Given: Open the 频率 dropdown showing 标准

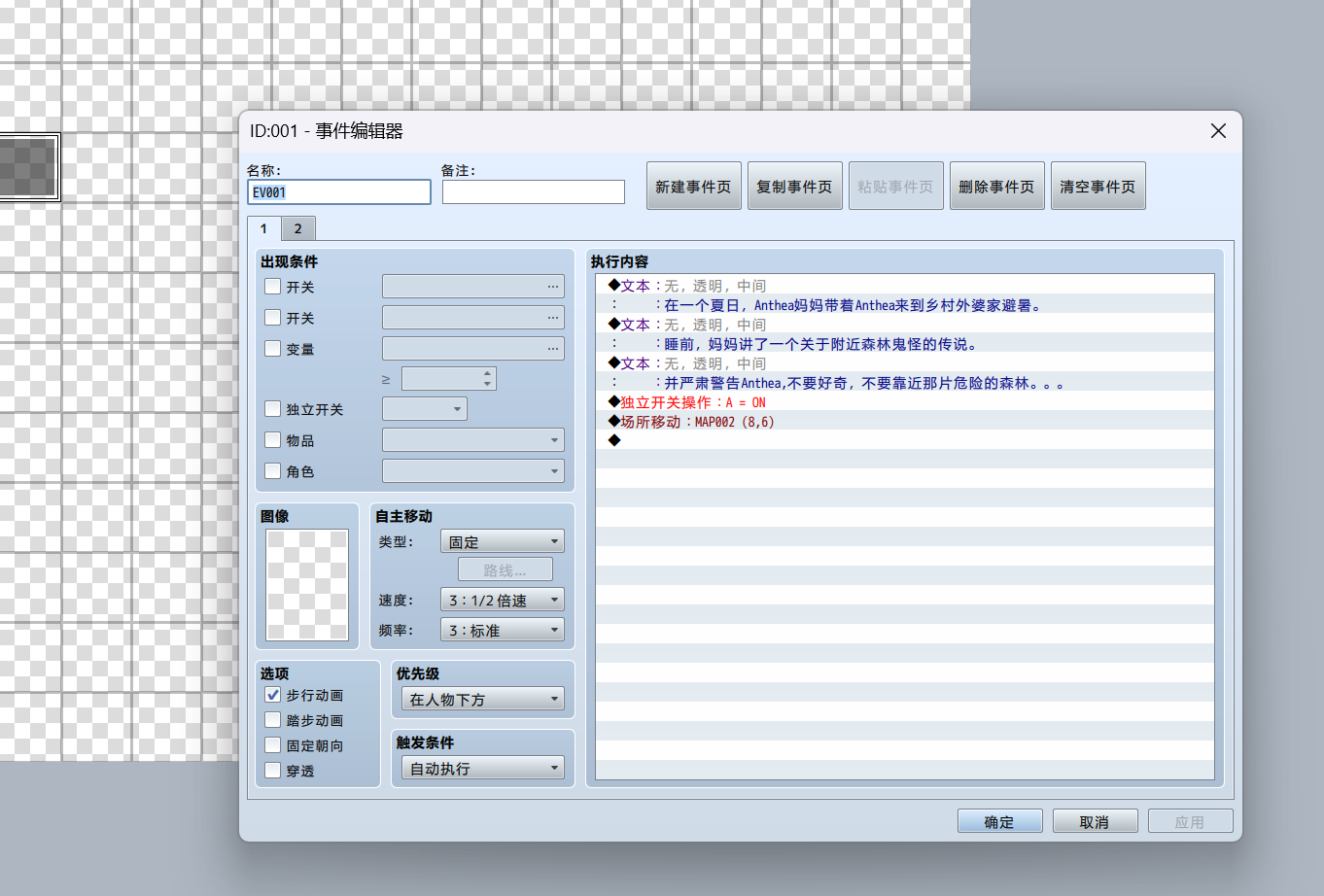Looking at the screenshot, I should pos(503,630).
